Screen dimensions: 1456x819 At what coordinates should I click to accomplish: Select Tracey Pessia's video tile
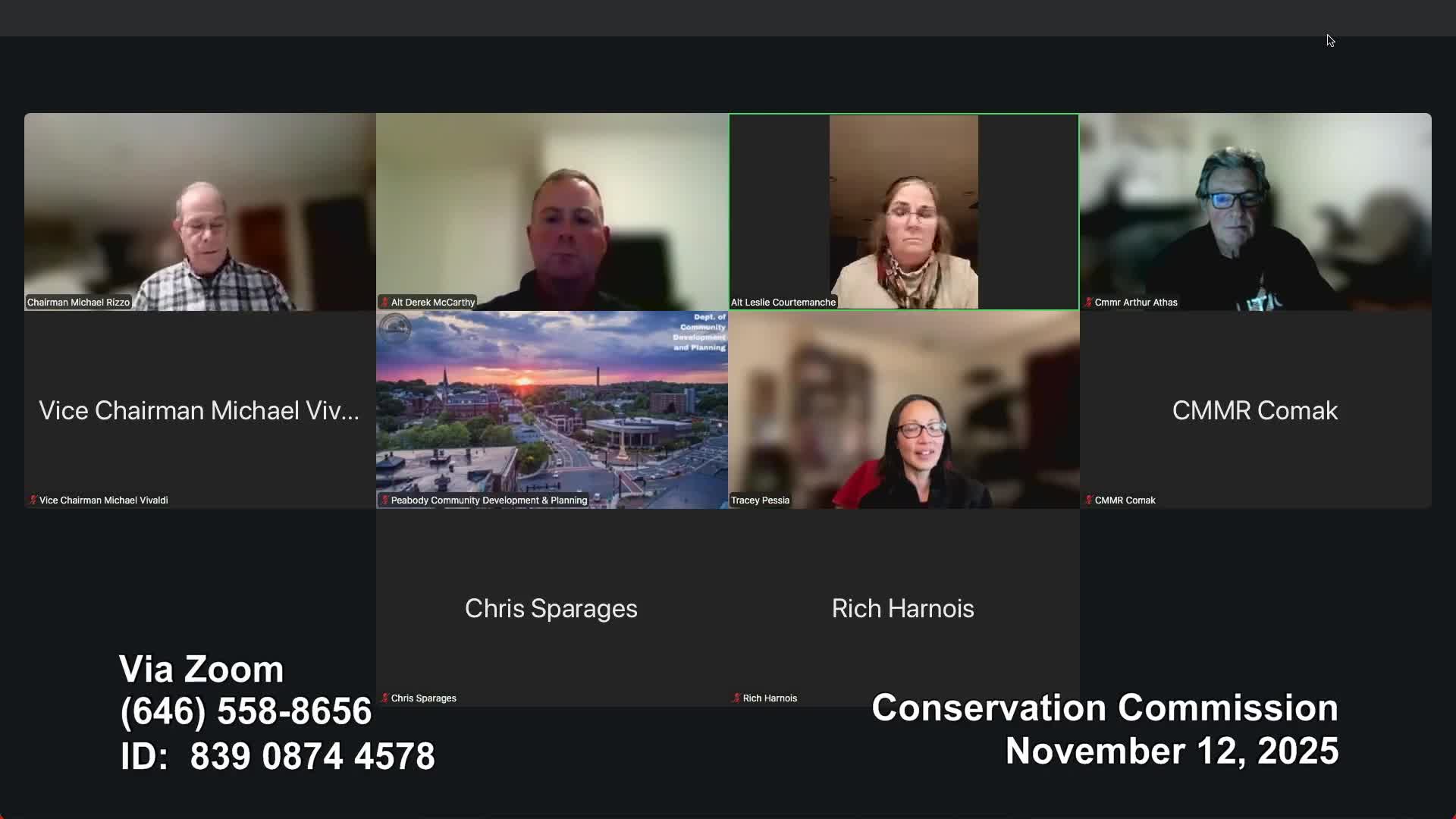(904, 409)
